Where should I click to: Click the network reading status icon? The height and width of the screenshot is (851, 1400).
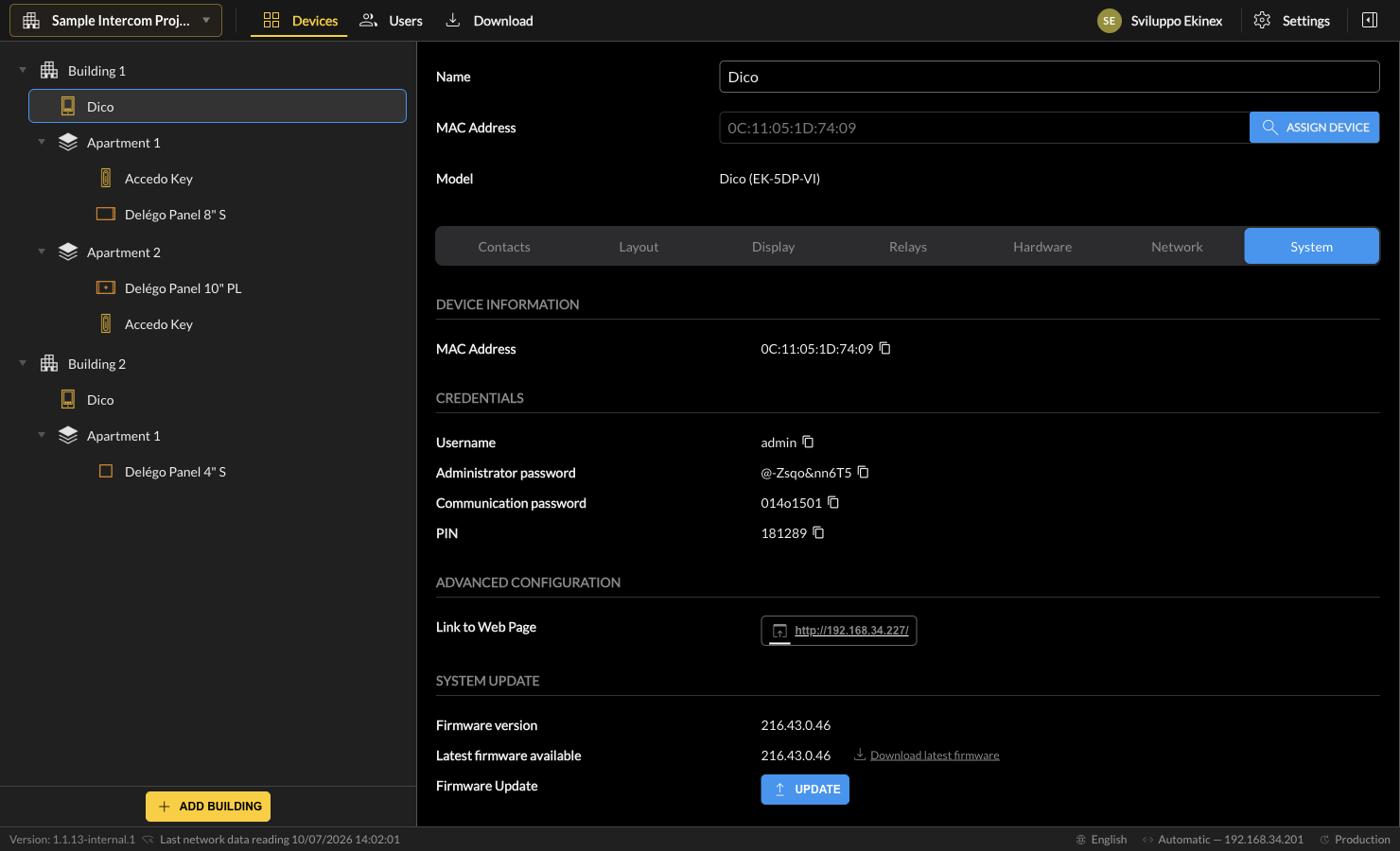(x=148, y=839)
